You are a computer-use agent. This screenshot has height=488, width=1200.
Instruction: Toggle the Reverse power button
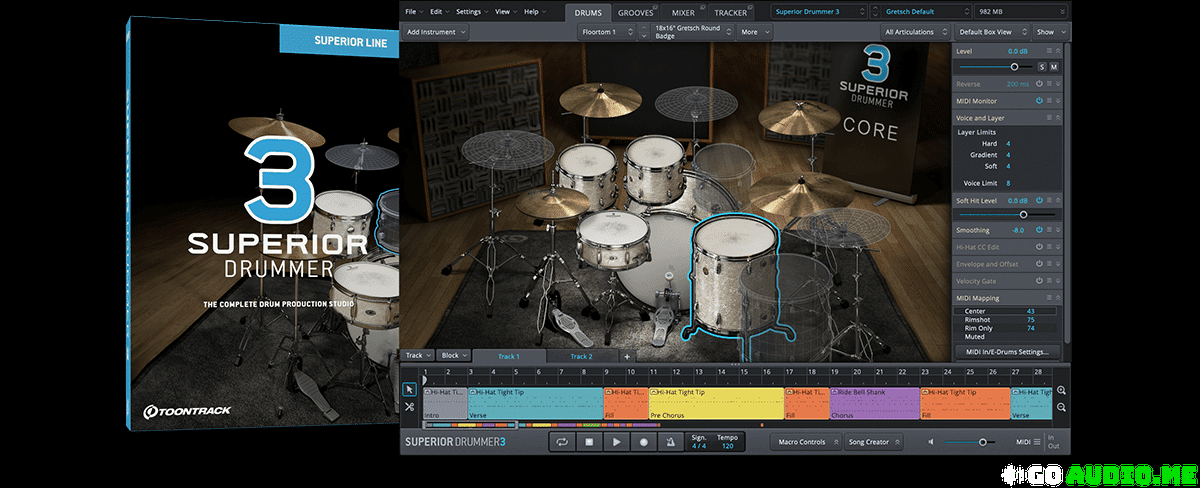coord(1040,84)
